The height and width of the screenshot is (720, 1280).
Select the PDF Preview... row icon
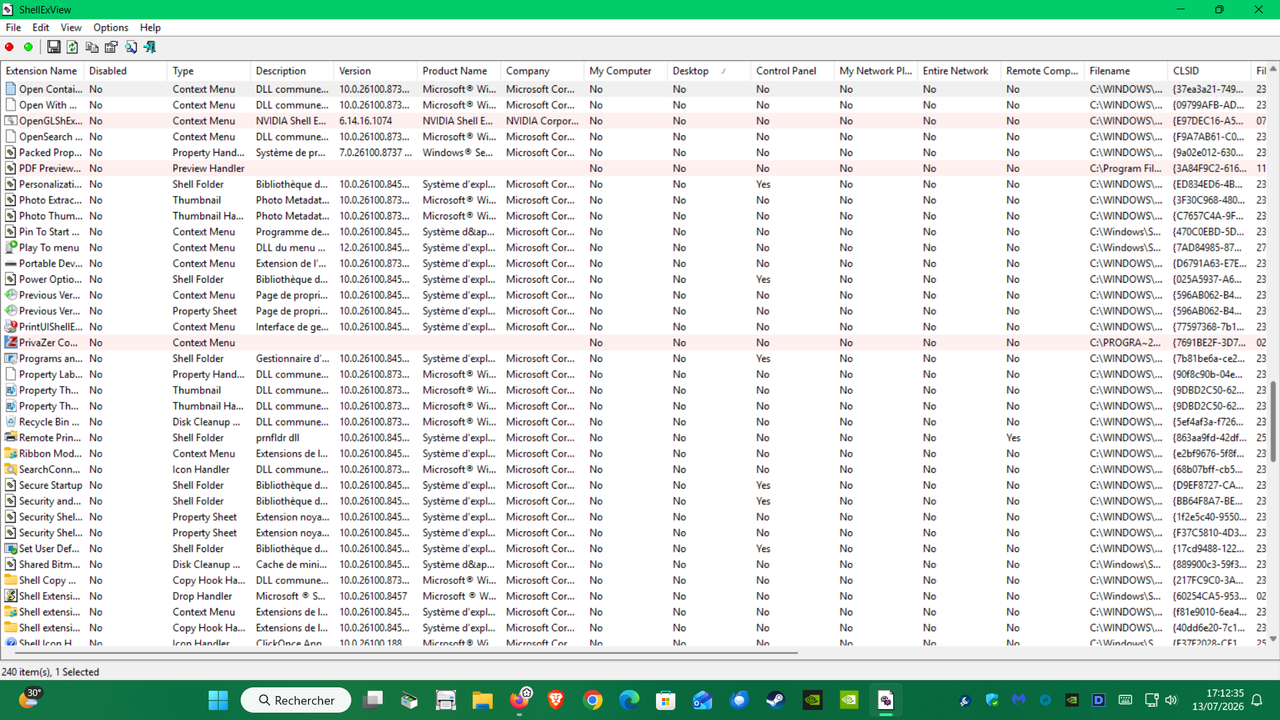(x=11, y=168)
